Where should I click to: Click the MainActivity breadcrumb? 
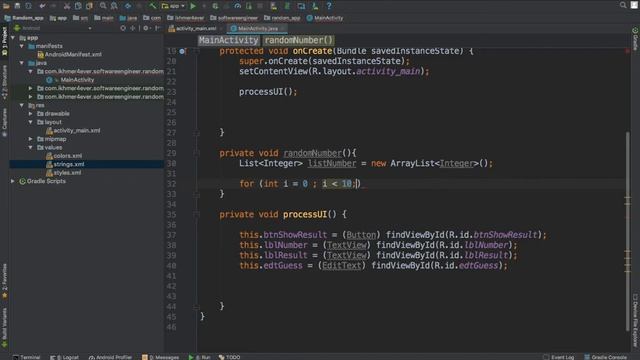[x=325, y=18]
